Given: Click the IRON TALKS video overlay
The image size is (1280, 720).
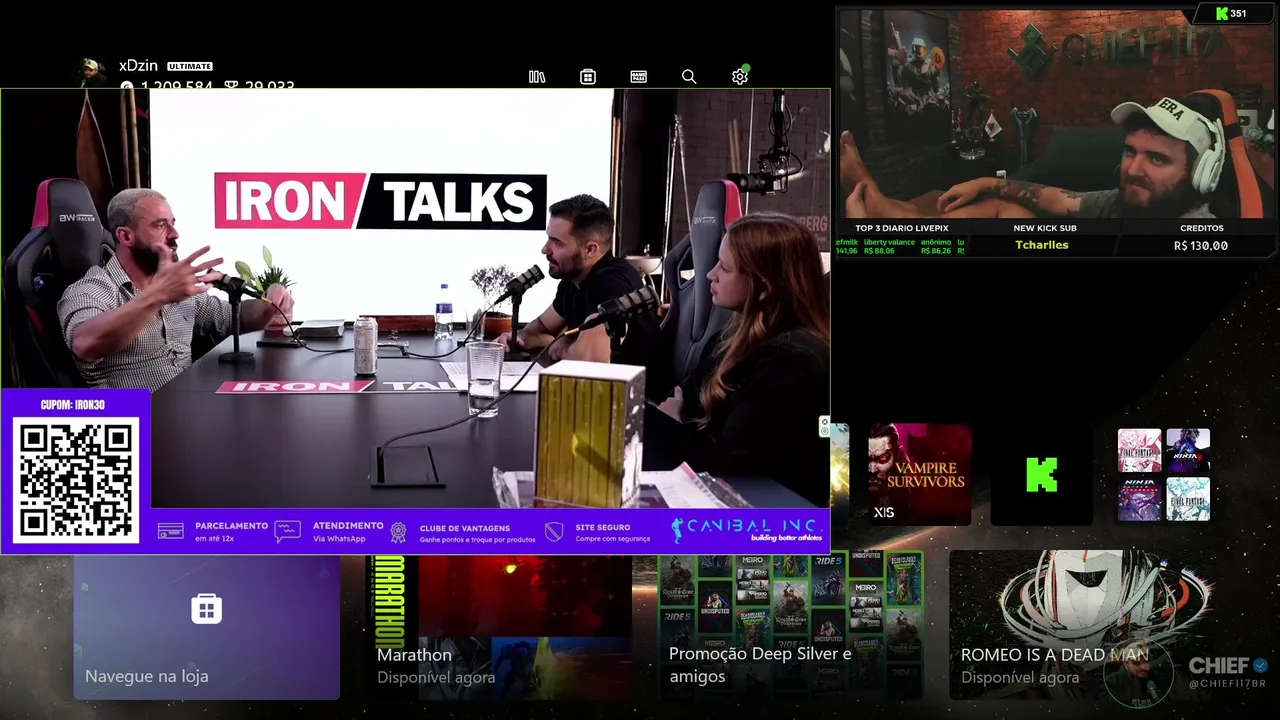Looking at the screenshot, I should 415,320.
